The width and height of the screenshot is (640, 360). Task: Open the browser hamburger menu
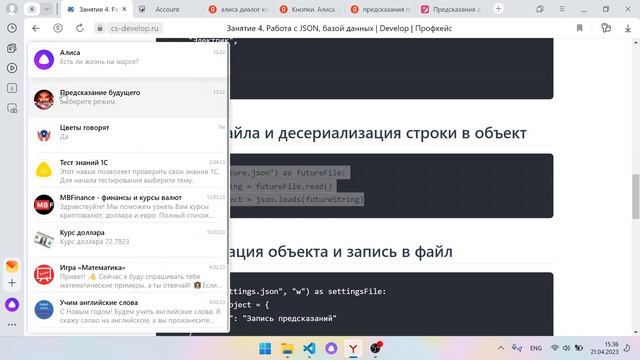[x=562, y=9]
